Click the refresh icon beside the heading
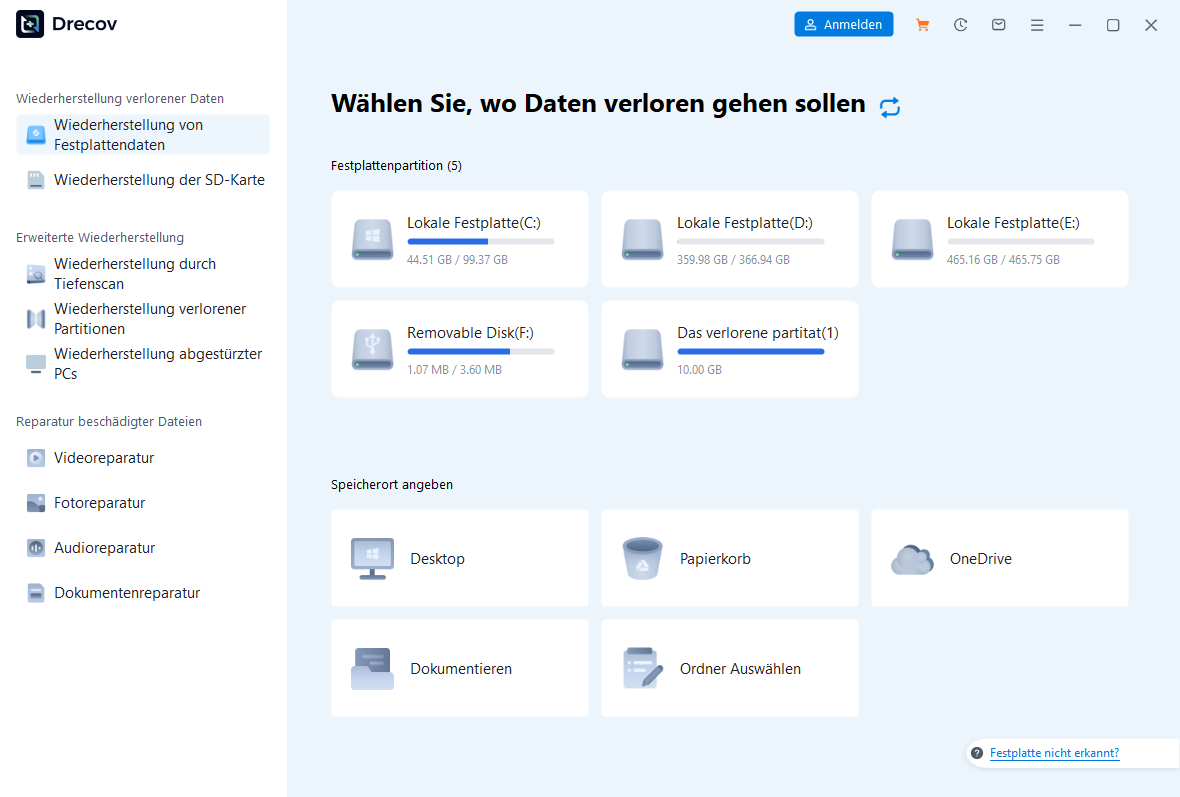This screenshot has height=797, width=1180. (890, 107)
